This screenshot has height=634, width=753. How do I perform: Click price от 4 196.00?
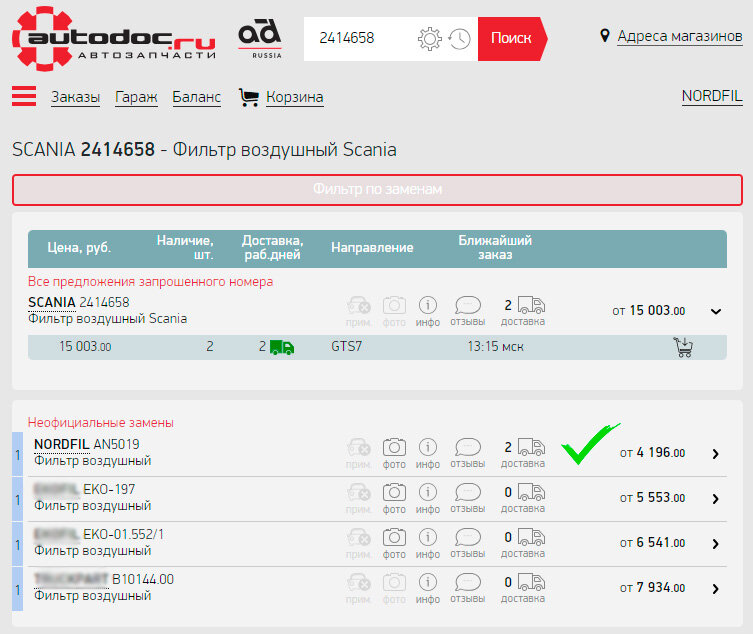coord(652,452)
